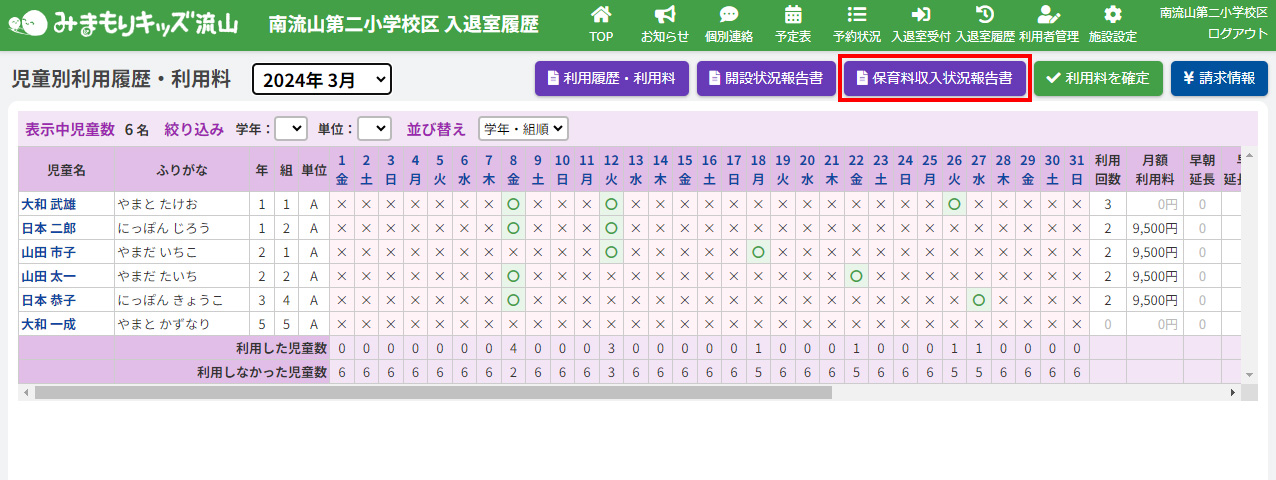
Task: Open 施設設定 gear icon
Action: click(x=1112, y=16)
